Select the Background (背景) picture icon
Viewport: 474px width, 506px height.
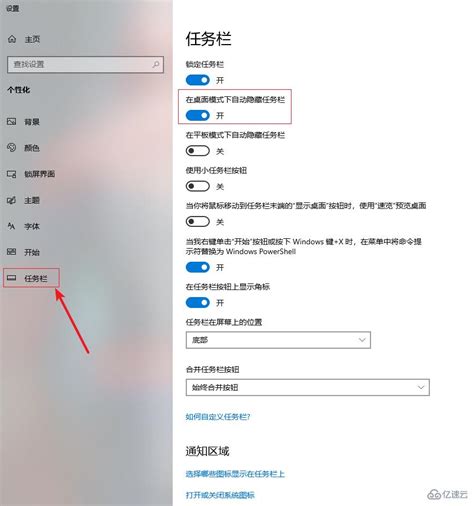[x=12, y=122]
